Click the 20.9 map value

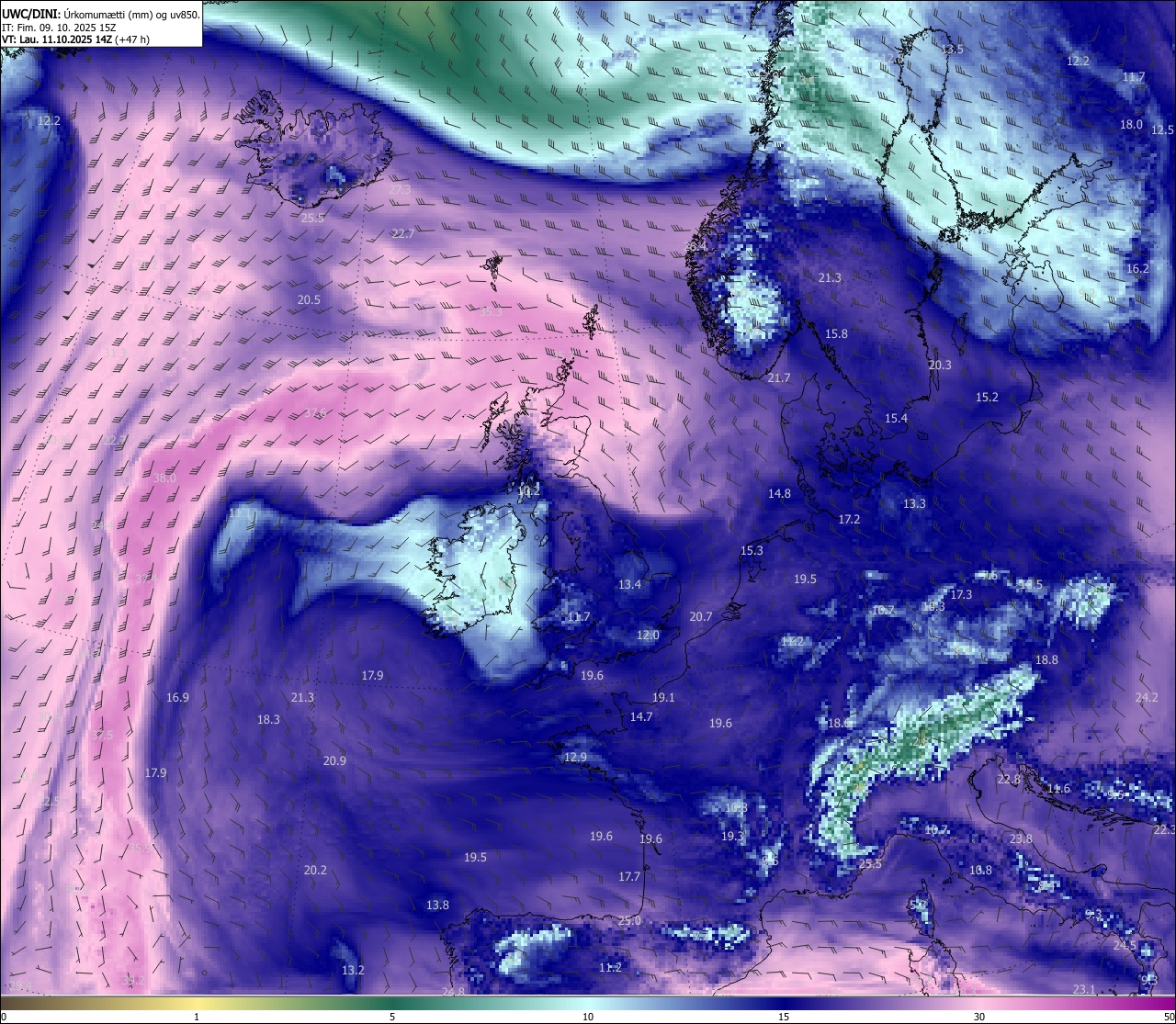pyautogui.click(x=334, y=761)
